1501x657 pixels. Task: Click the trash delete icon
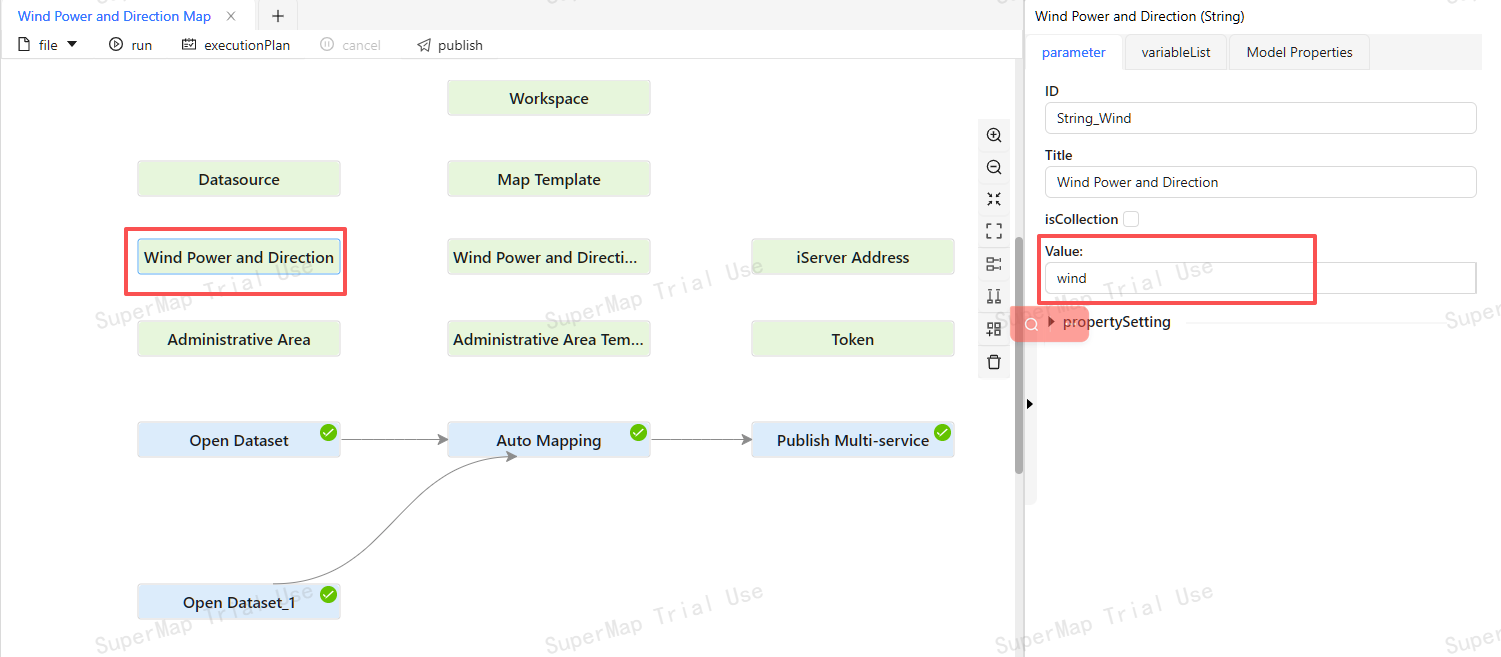tap(993, 362)
